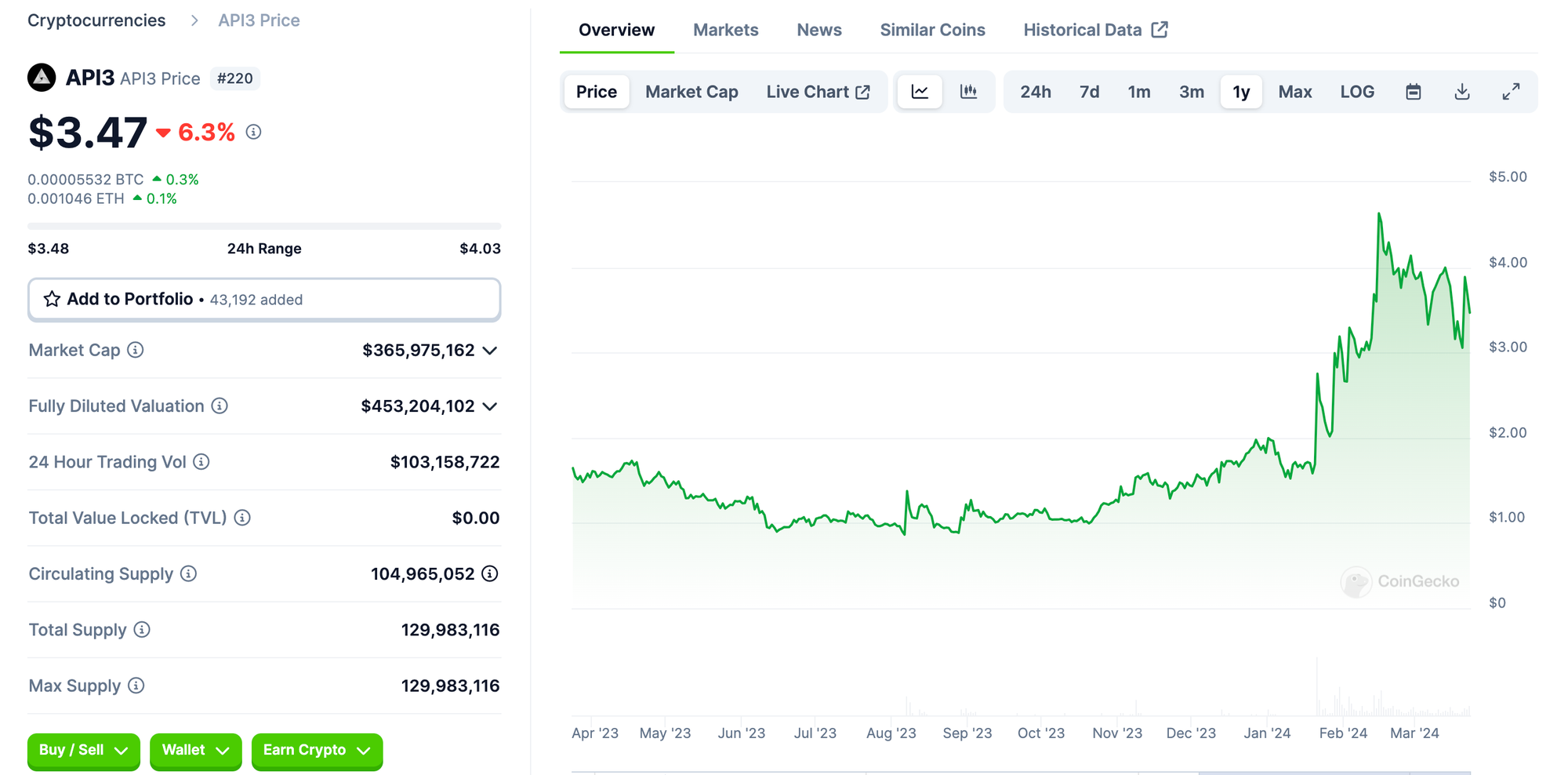Open the calendar date range picker
This screenshot has height=775, width=1568.
coord(1413,92)
